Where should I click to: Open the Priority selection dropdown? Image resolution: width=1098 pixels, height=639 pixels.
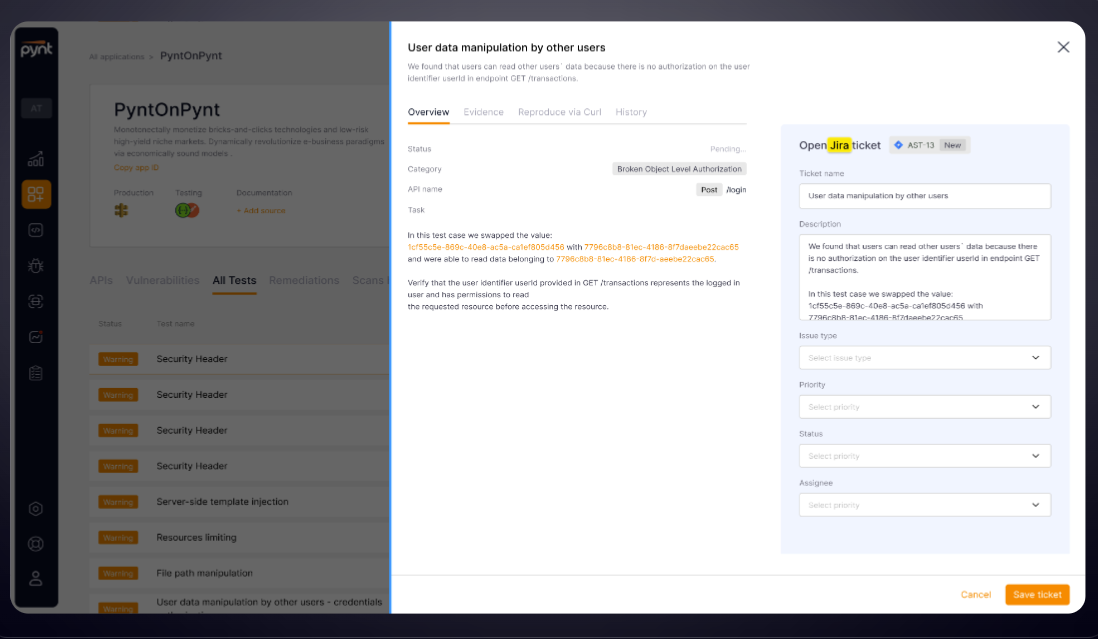point(924,406)
